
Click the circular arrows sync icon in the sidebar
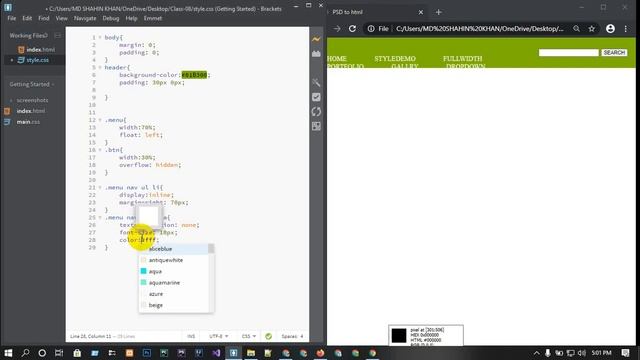click(316, 111)
